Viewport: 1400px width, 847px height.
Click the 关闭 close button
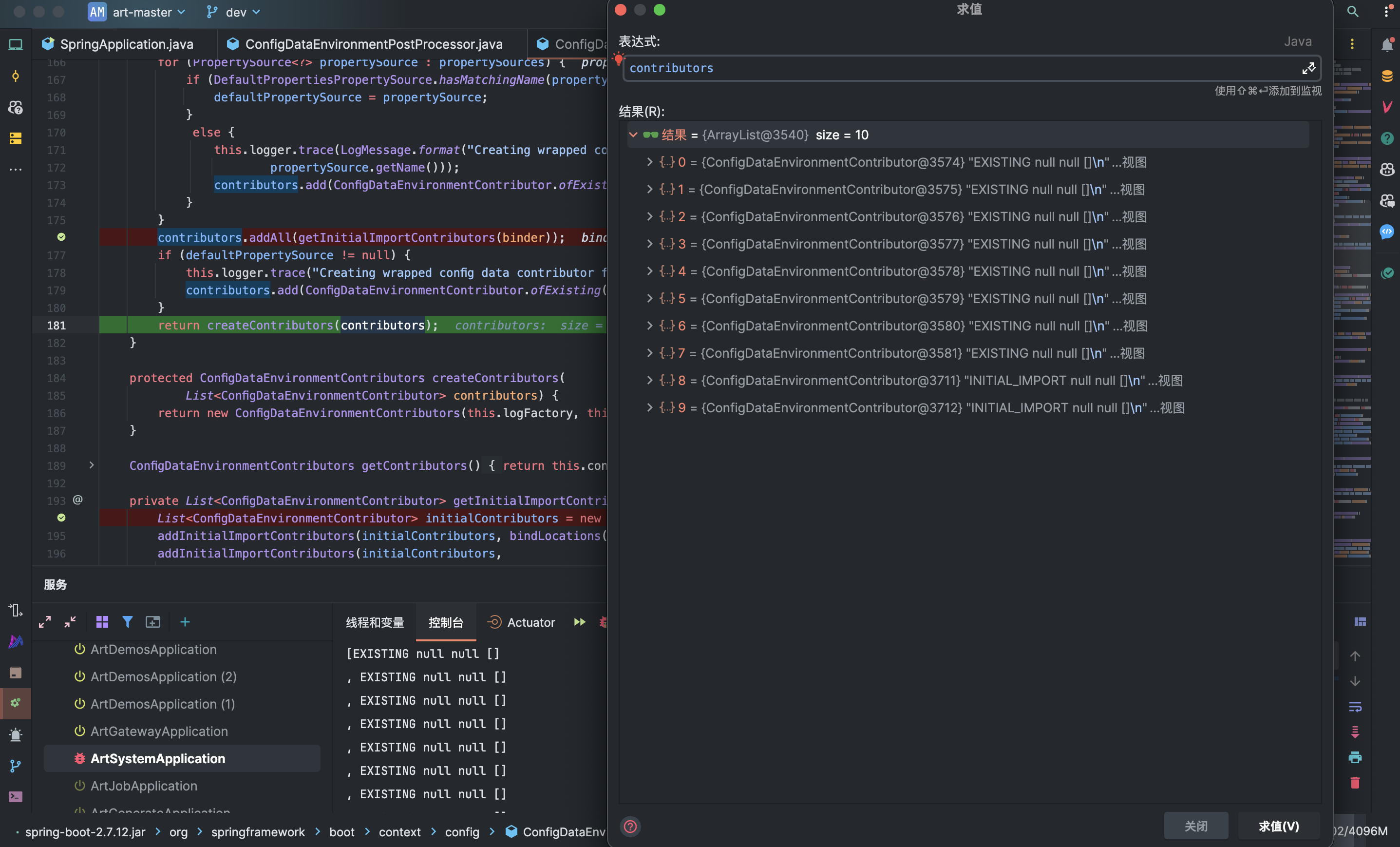(x=1196, y=826)
